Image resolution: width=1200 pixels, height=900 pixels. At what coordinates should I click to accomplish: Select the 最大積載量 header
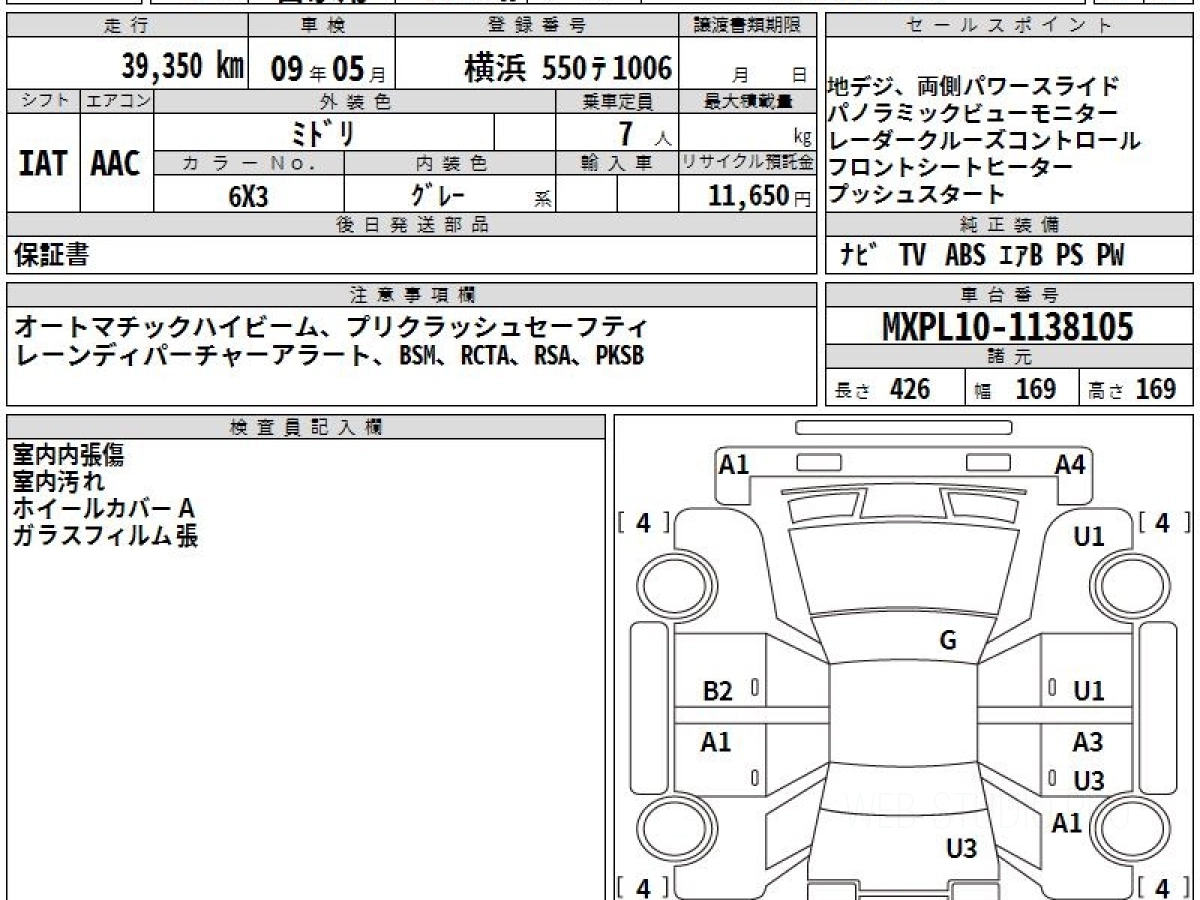pyautogui.click(x=749, y=101)
